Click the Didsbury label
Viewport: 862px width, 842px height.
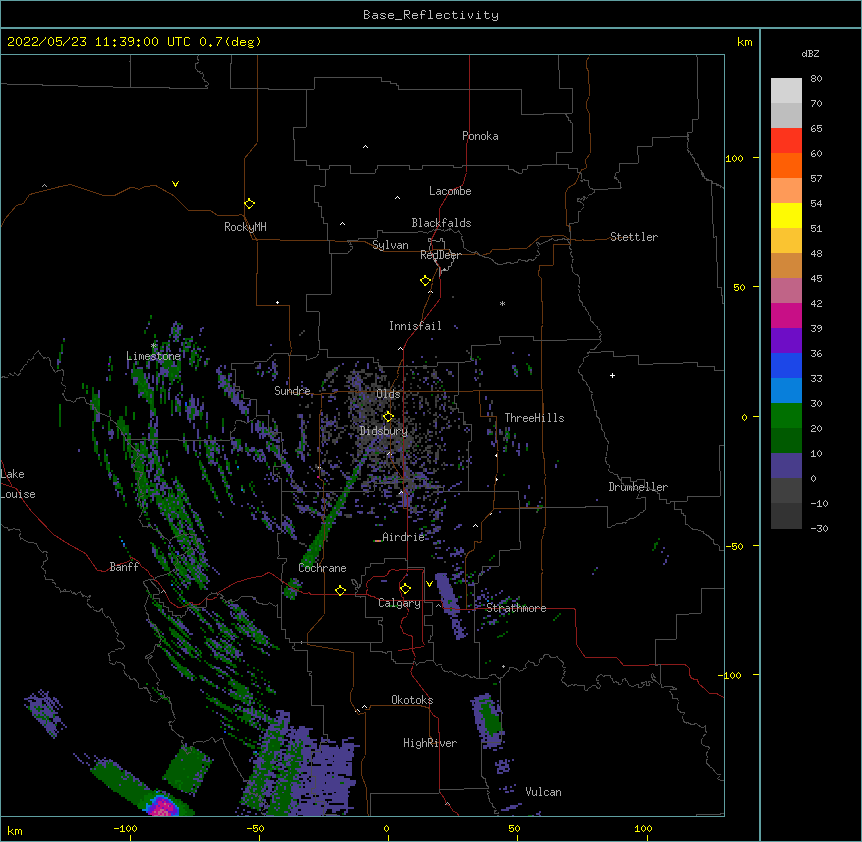click(x=384, y=431)
